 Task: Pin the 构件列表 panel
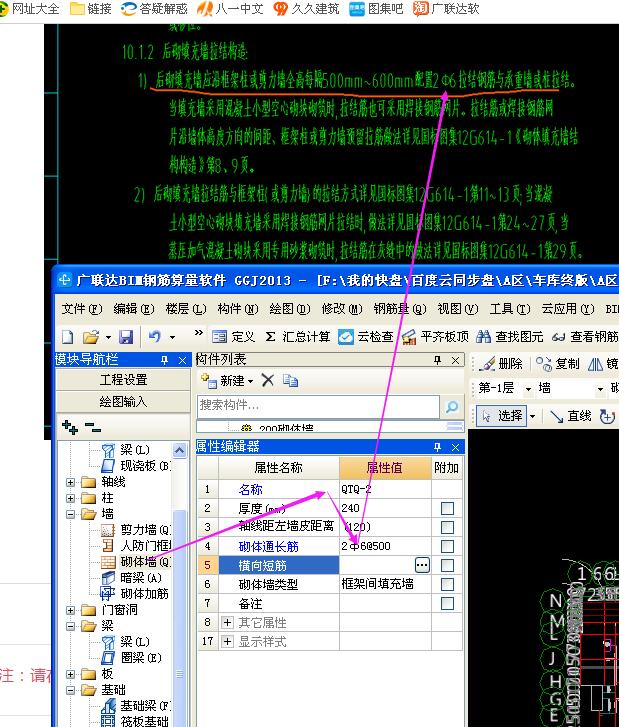[437, 360]
